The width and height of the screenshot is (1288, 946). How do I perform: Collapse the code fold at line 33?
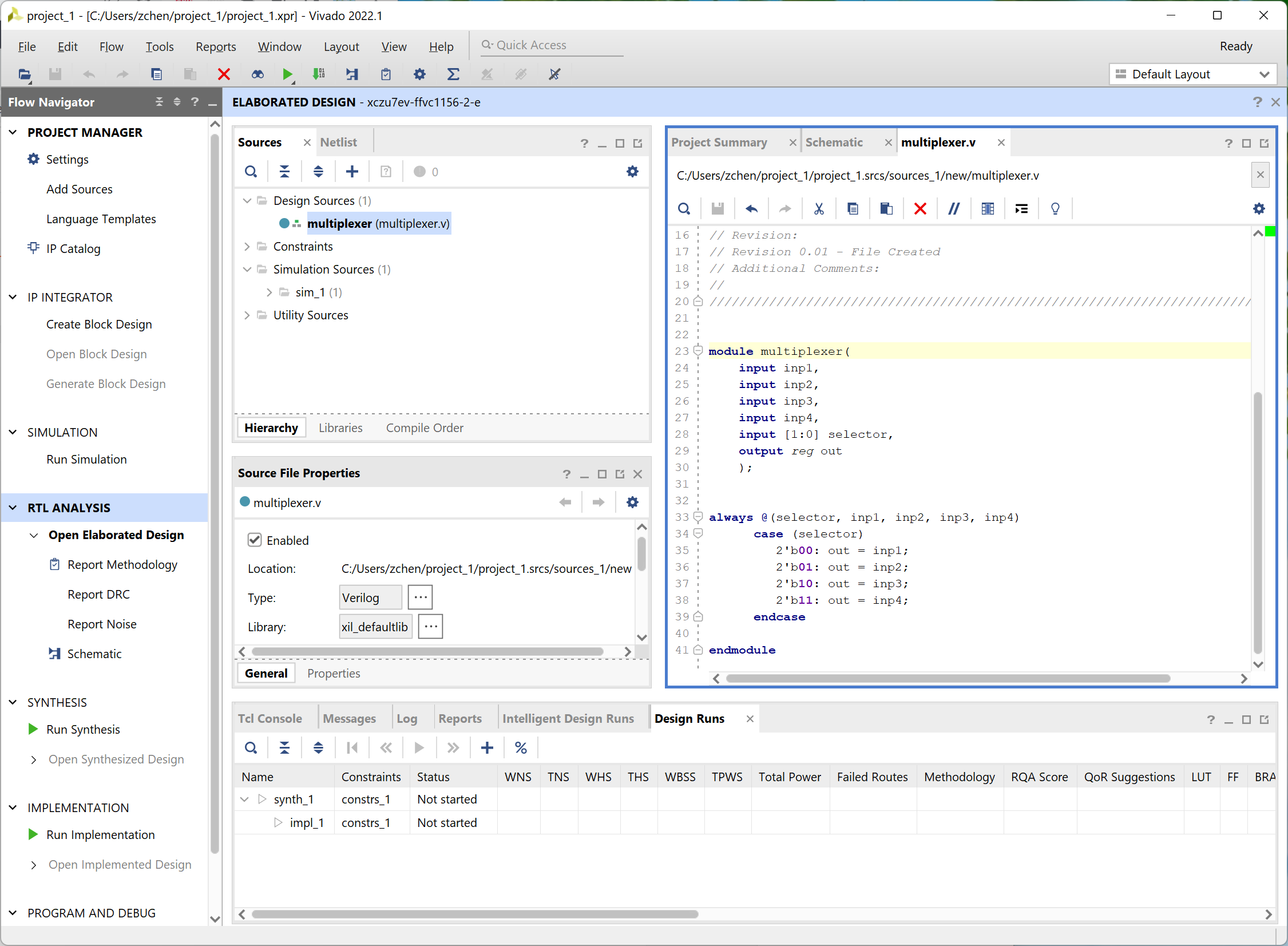pos(698,517)
